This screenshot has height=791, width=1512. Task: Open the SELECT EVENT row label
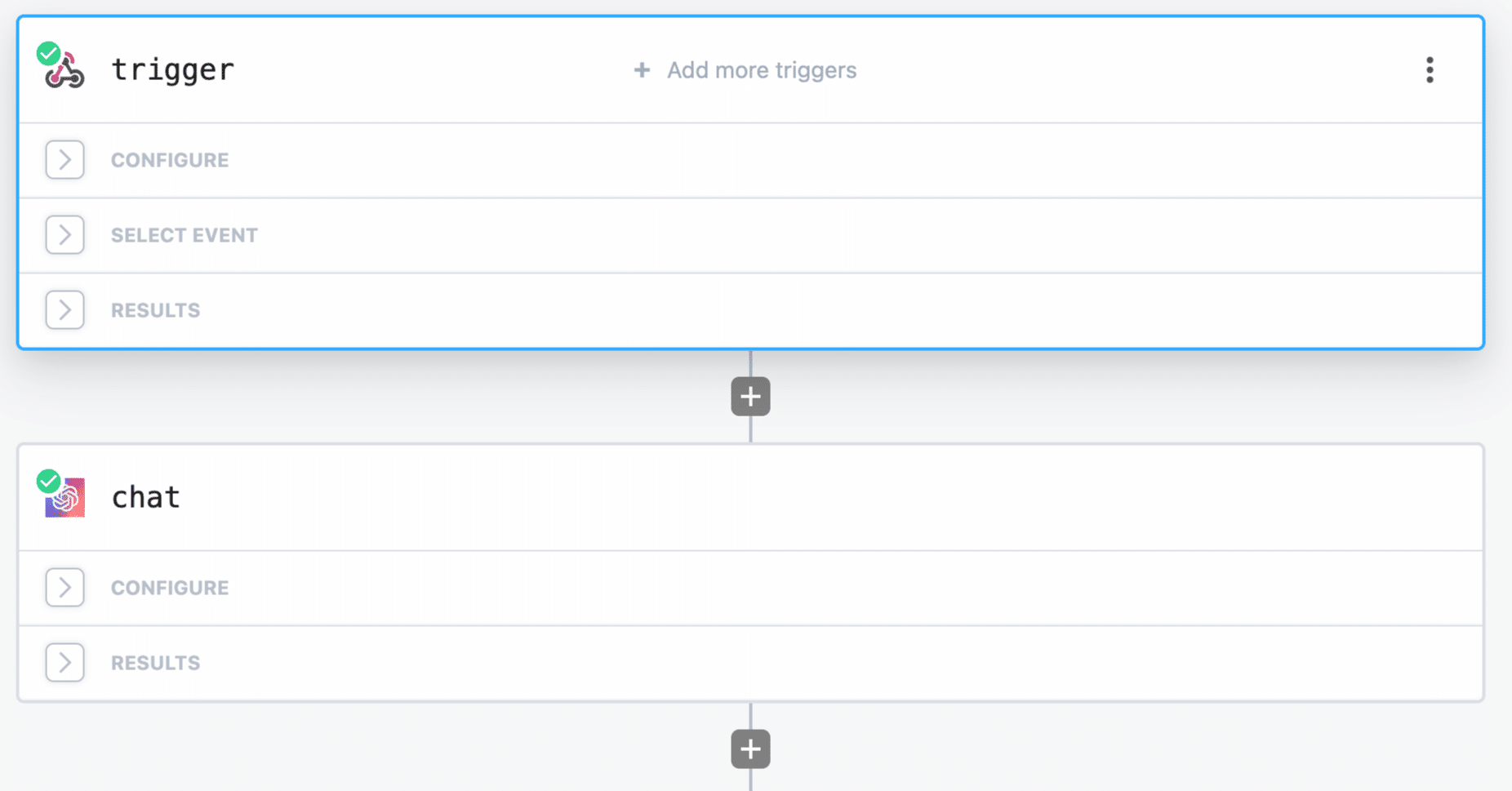click(185, 235)
